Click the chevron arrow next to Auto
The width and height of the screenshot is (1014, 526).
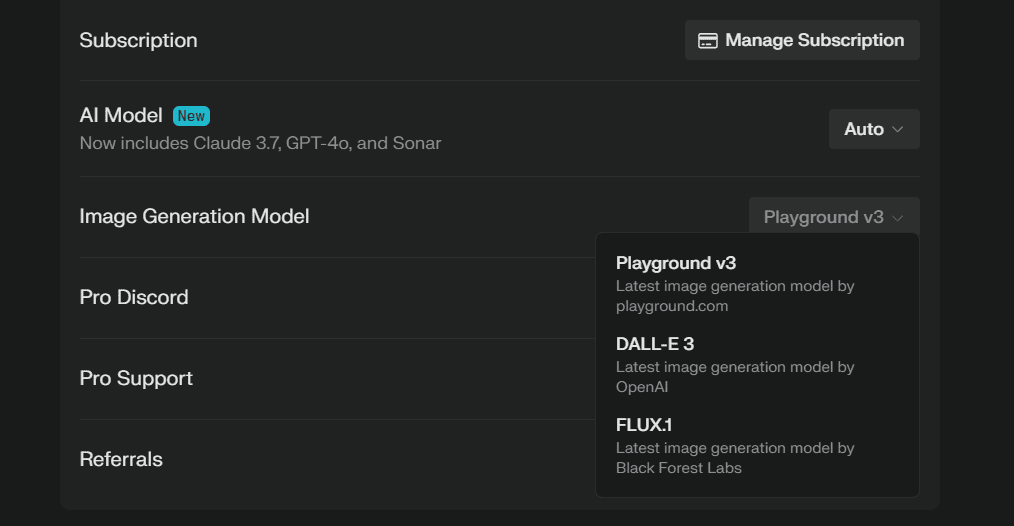[898, 129]
